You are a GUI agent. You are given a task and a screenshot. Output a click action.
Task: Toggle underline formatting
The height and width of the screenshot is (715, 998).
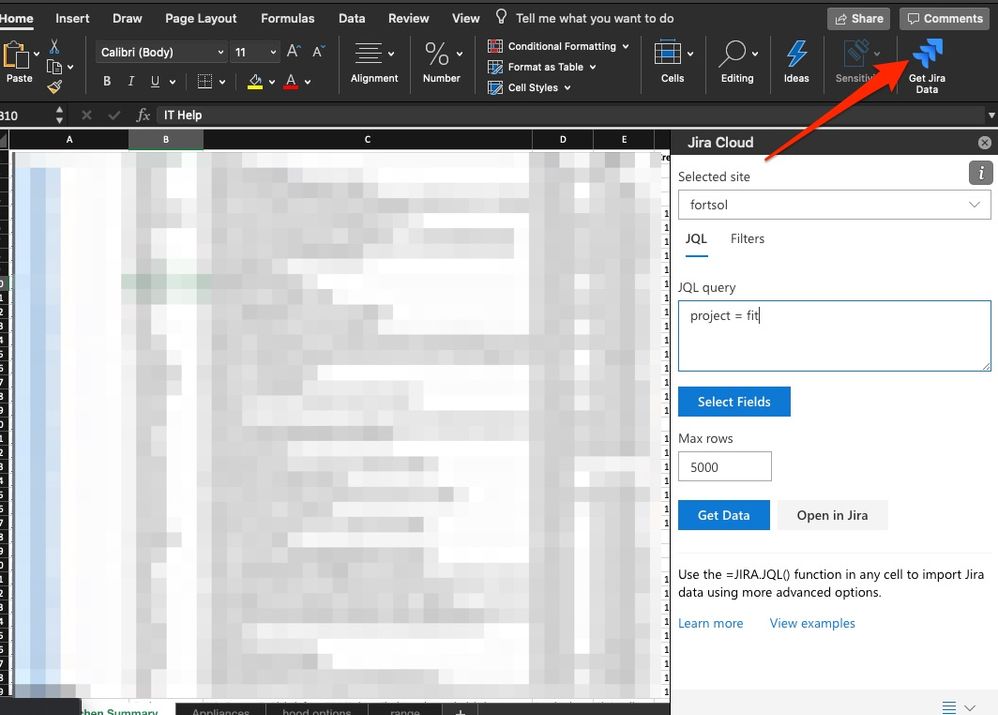click(x=155, y=81)
